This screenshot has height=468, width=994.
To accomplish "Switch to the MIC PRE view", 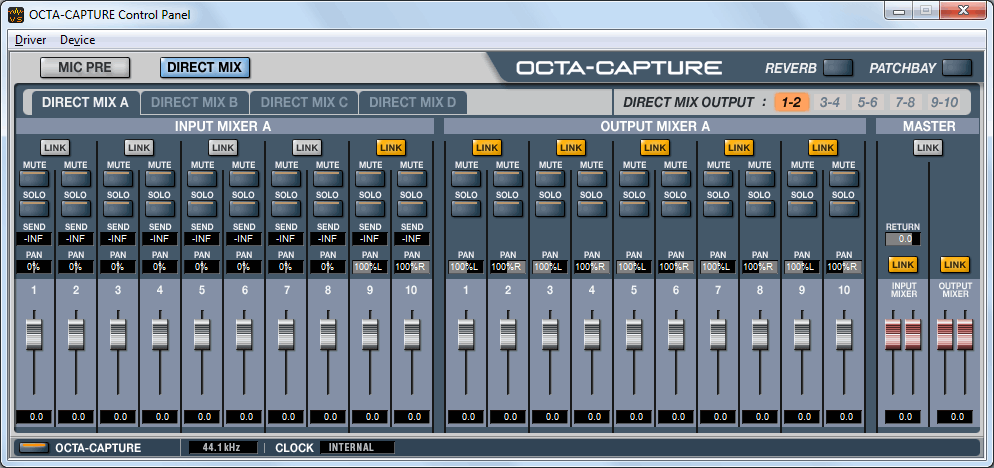I will (85, 67).
